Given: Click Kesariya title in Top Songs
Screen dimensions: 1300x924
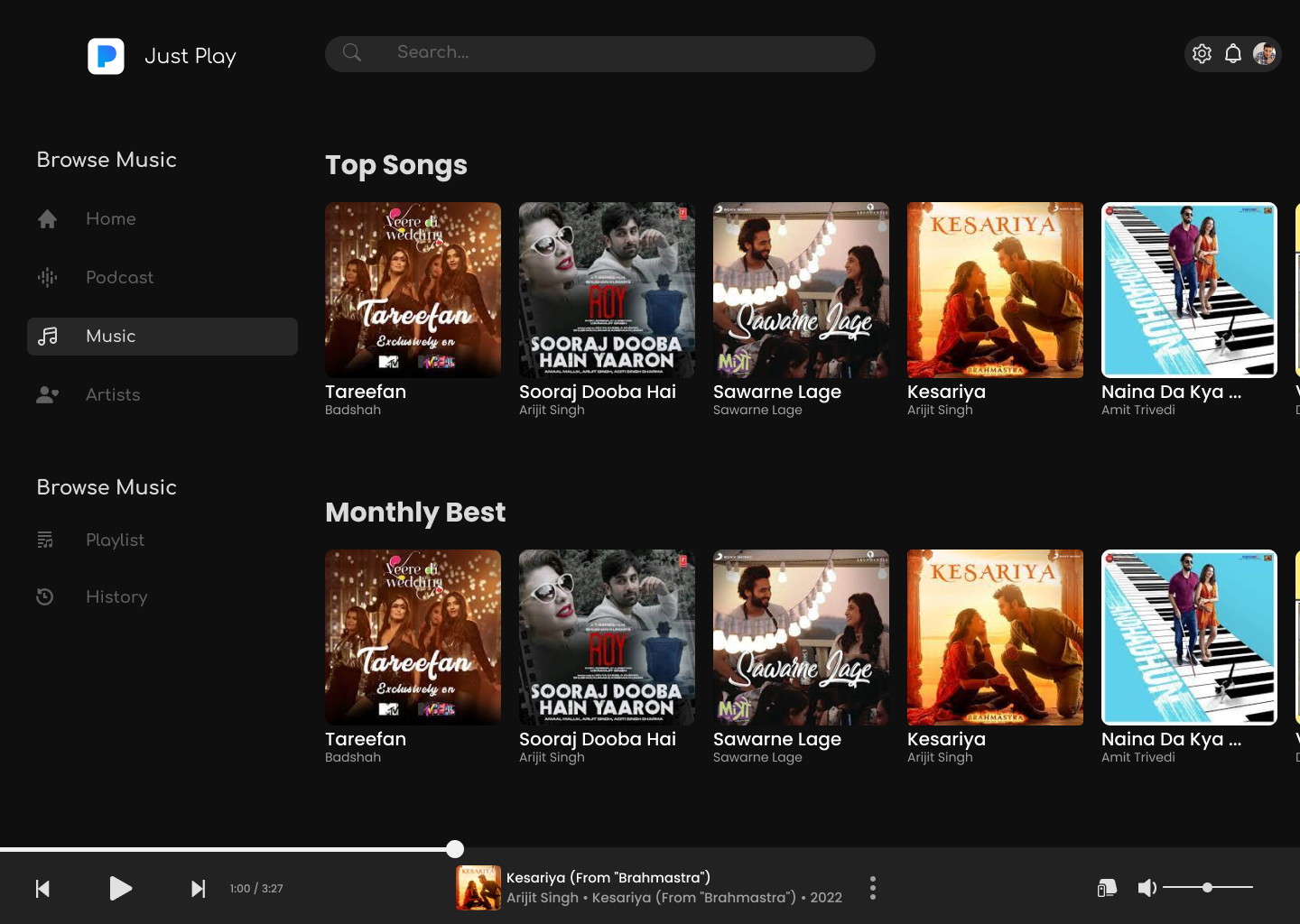Looking at the screenshot, I should 946,393.
